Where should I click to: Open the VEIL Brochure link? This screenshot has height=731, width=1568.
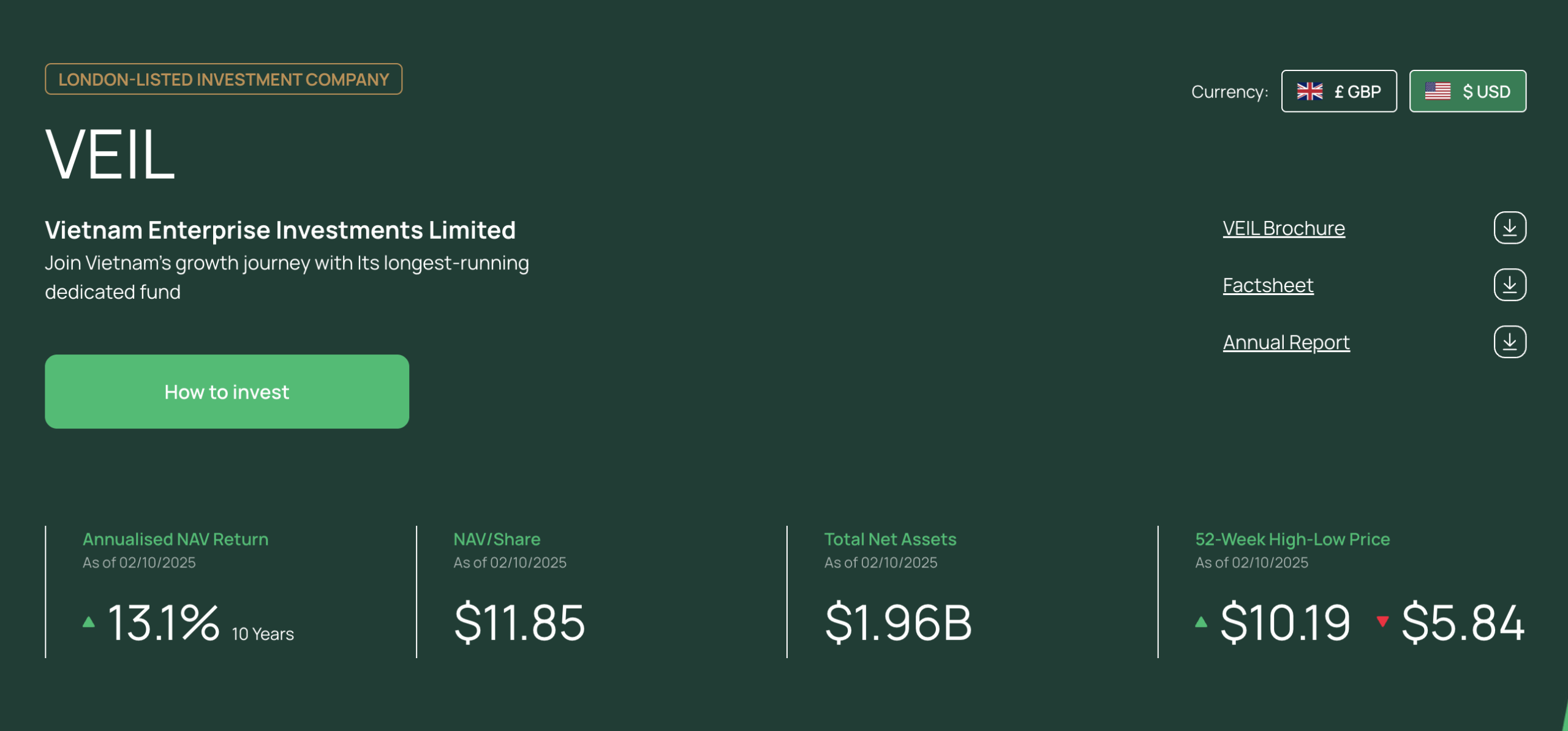[x=1284, y=228]
